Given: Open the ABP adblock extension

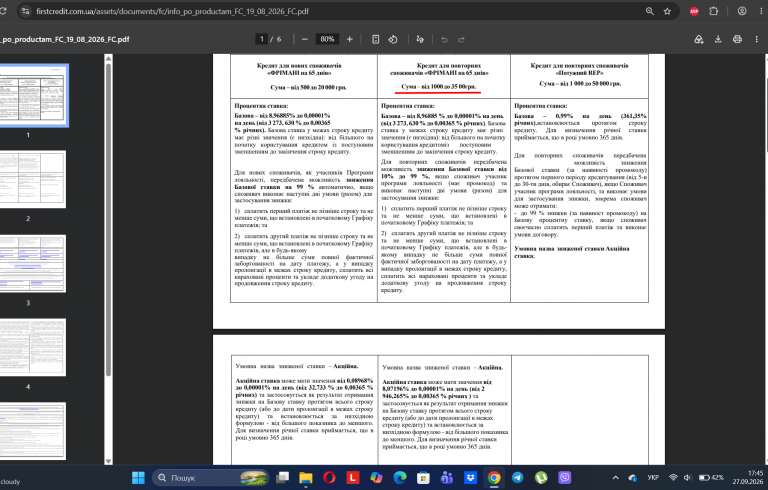Looking at the screenshot, I should coord(694,11).
